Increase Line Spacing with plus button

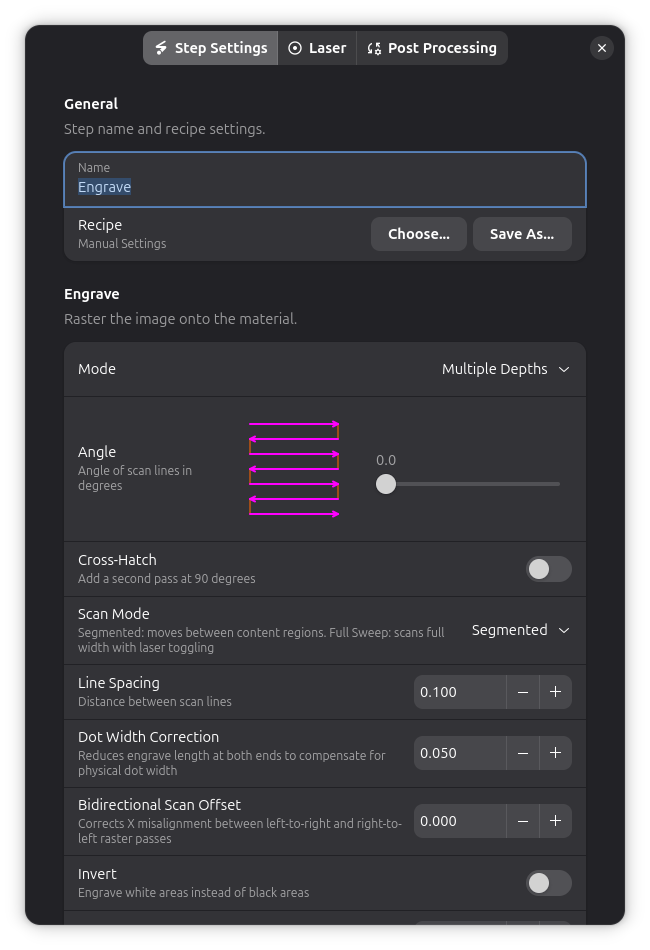(555, 692)
